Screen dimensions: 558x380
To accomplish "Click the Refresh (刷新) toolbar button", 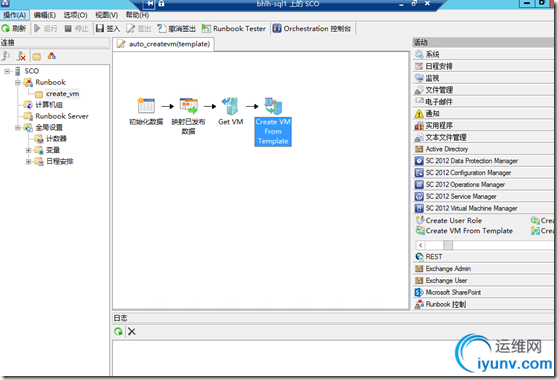I will click(14, 28).
